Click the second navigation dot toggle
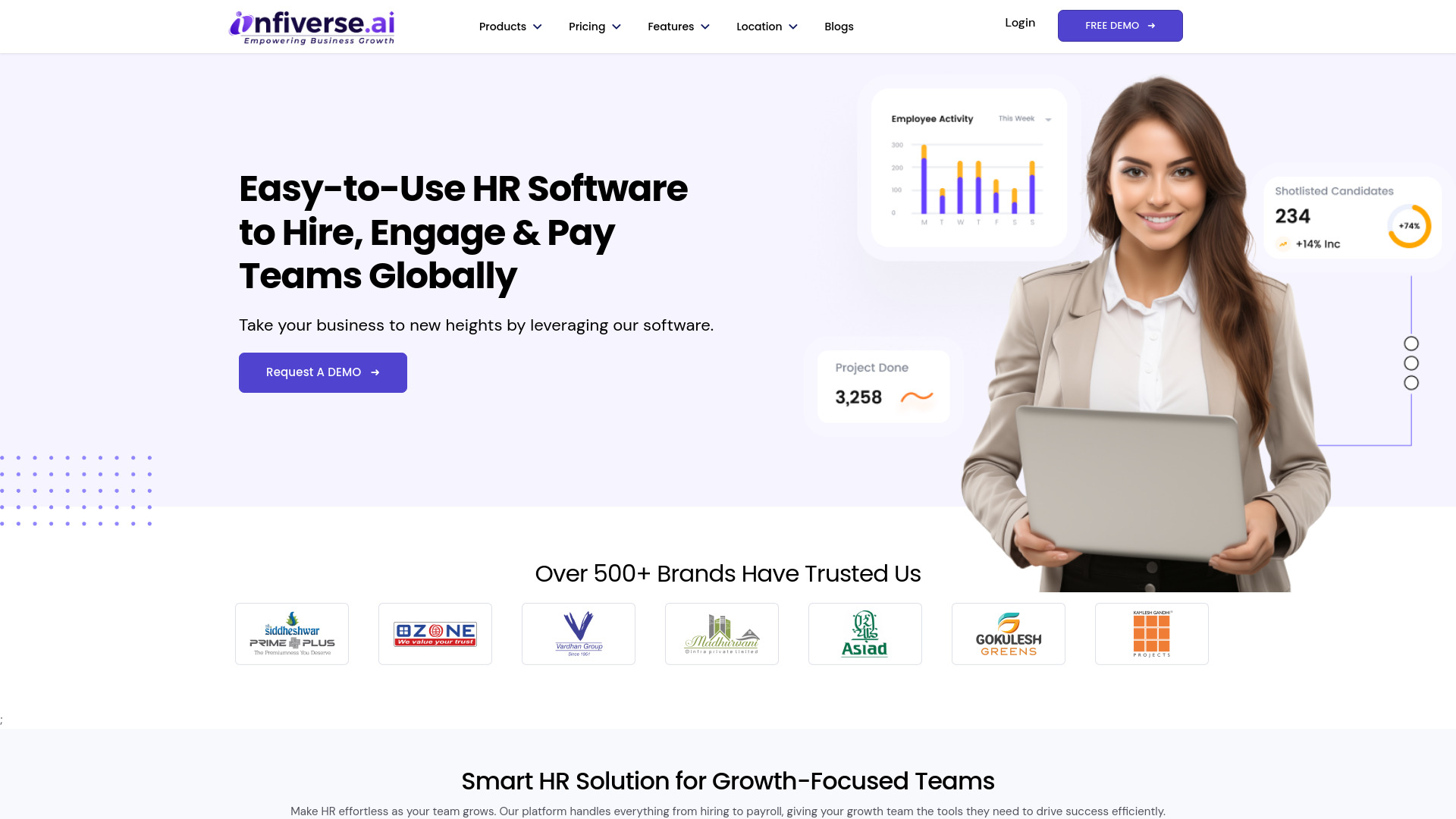1456x819 pixels. pyautogui.click(x=1411, y=363)
